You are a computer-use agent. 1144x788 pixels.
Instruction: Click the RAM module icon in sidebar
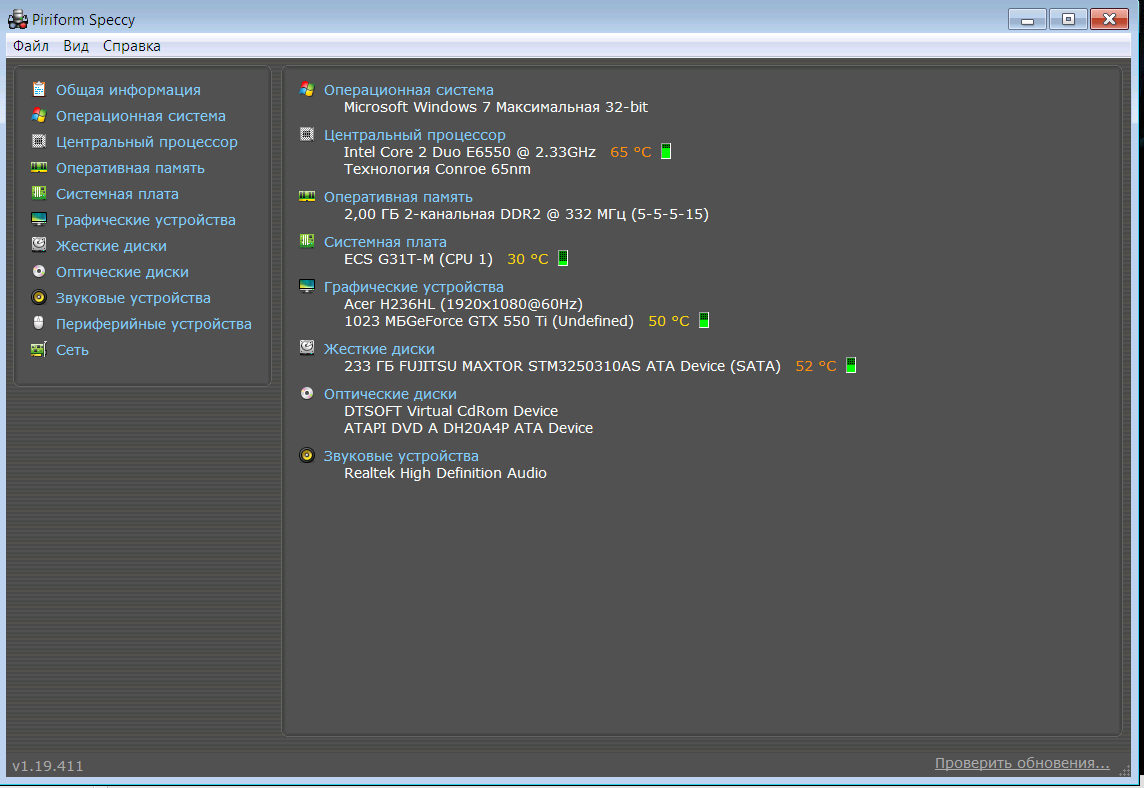point(39,168)
